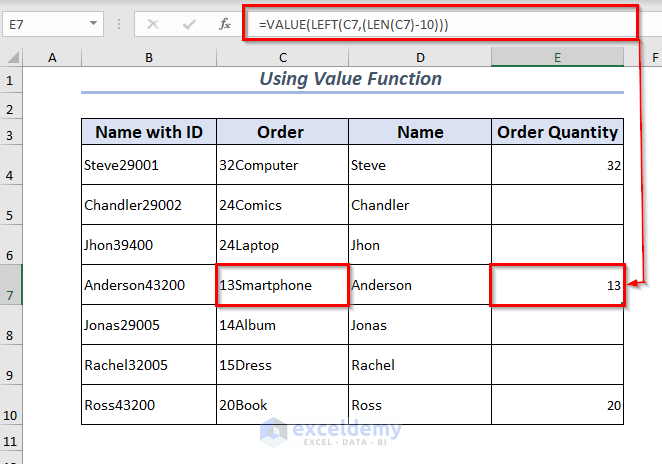Select row 6 header
The height and width of the screenshot is (464, 662).
click(x=11, y=244)
